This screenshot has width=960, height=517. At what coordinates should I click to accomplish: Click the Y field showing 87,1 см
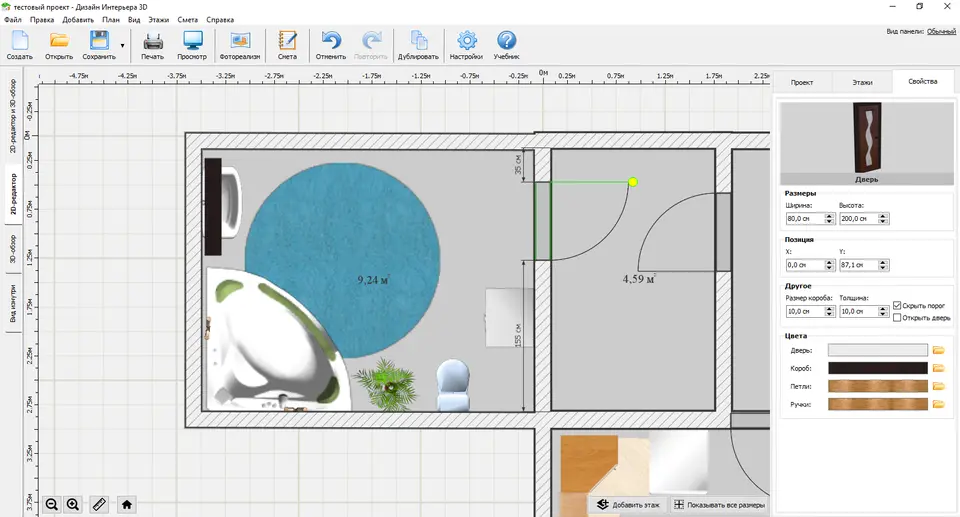click(859, 265)
